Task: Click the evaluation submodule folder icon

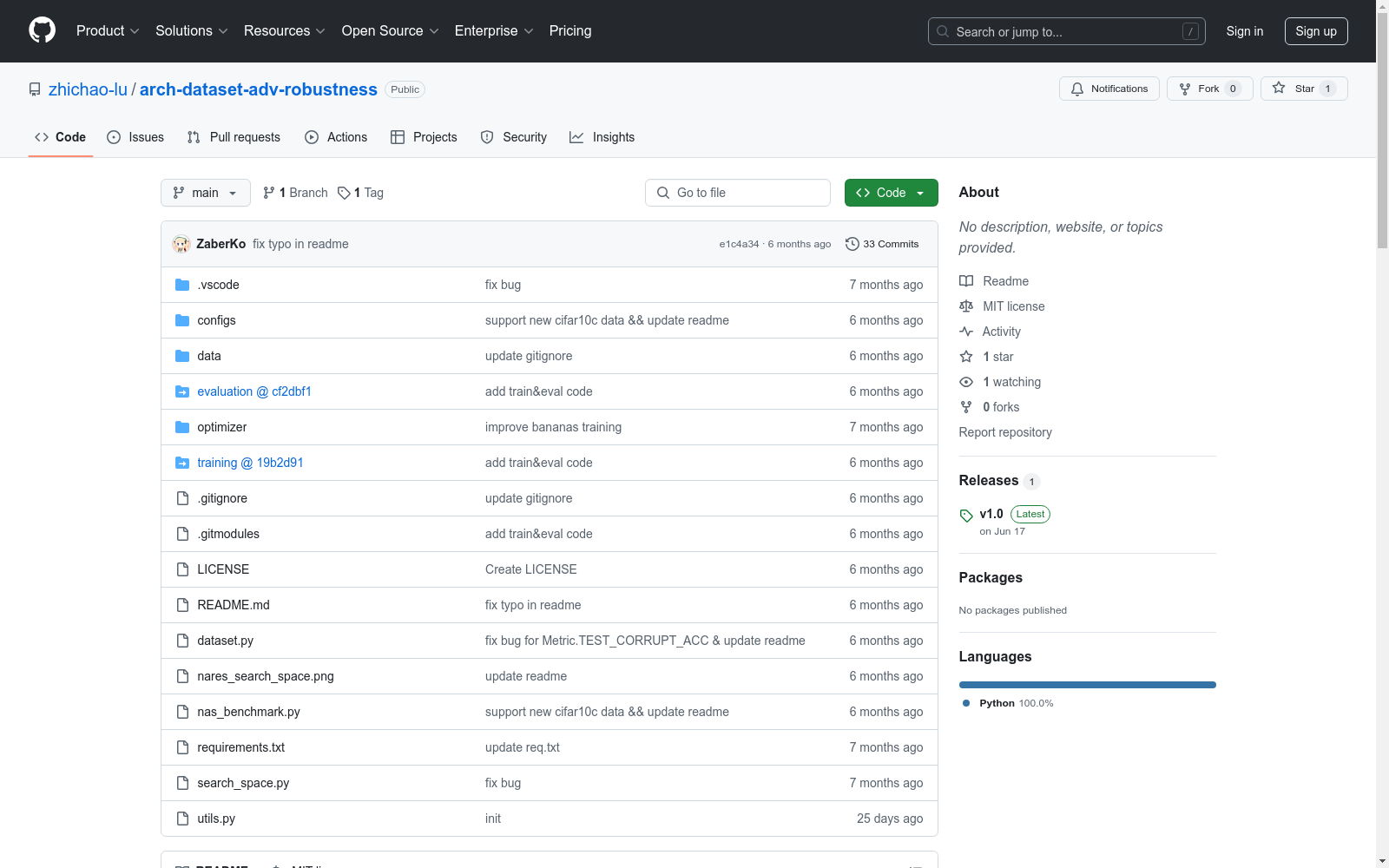Action: pos(182,391)
